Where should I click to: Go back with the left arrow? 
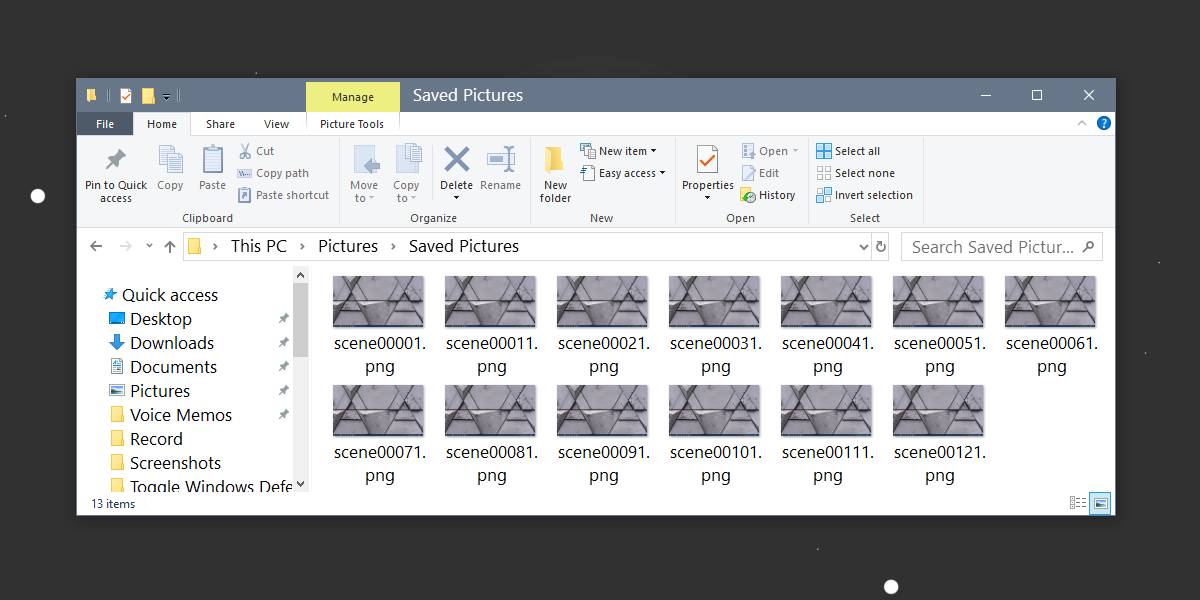click(96, 246)
